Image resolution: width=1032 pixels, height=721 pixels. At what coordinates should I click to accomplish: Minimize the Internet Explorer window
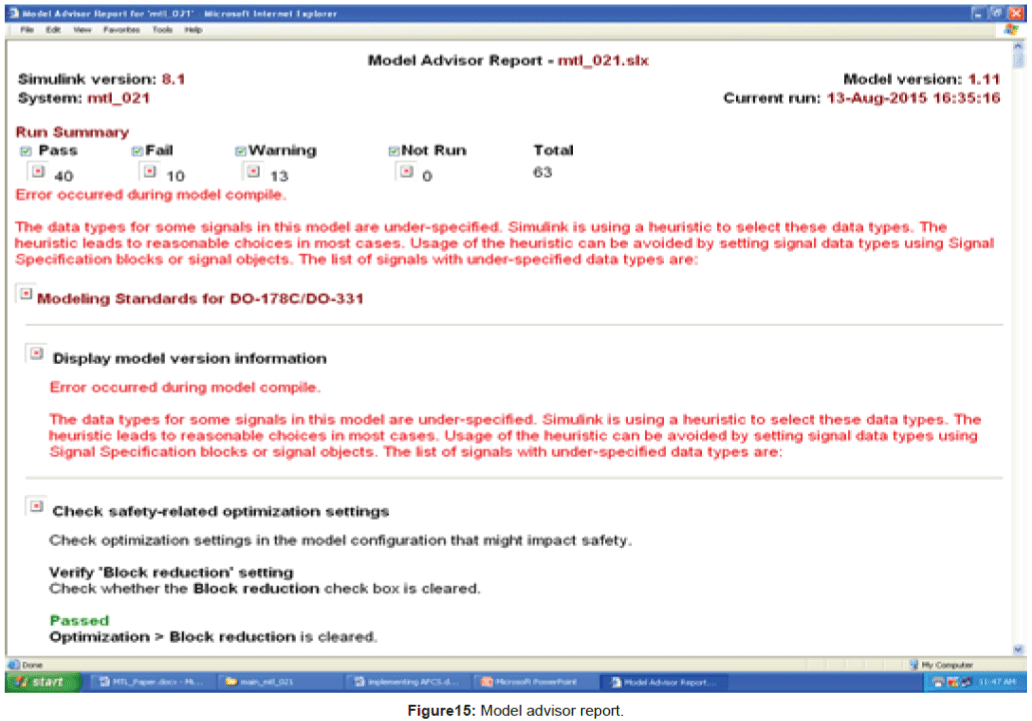978,13
